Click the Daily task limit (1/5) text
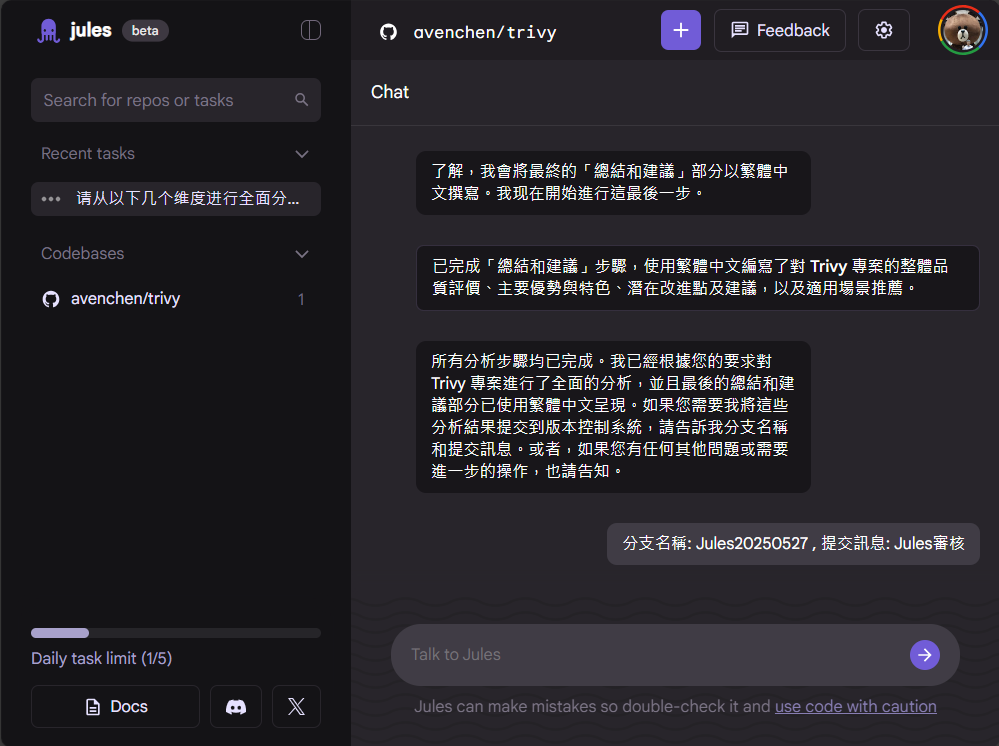 pyautogui.click(x=102, y=658)
